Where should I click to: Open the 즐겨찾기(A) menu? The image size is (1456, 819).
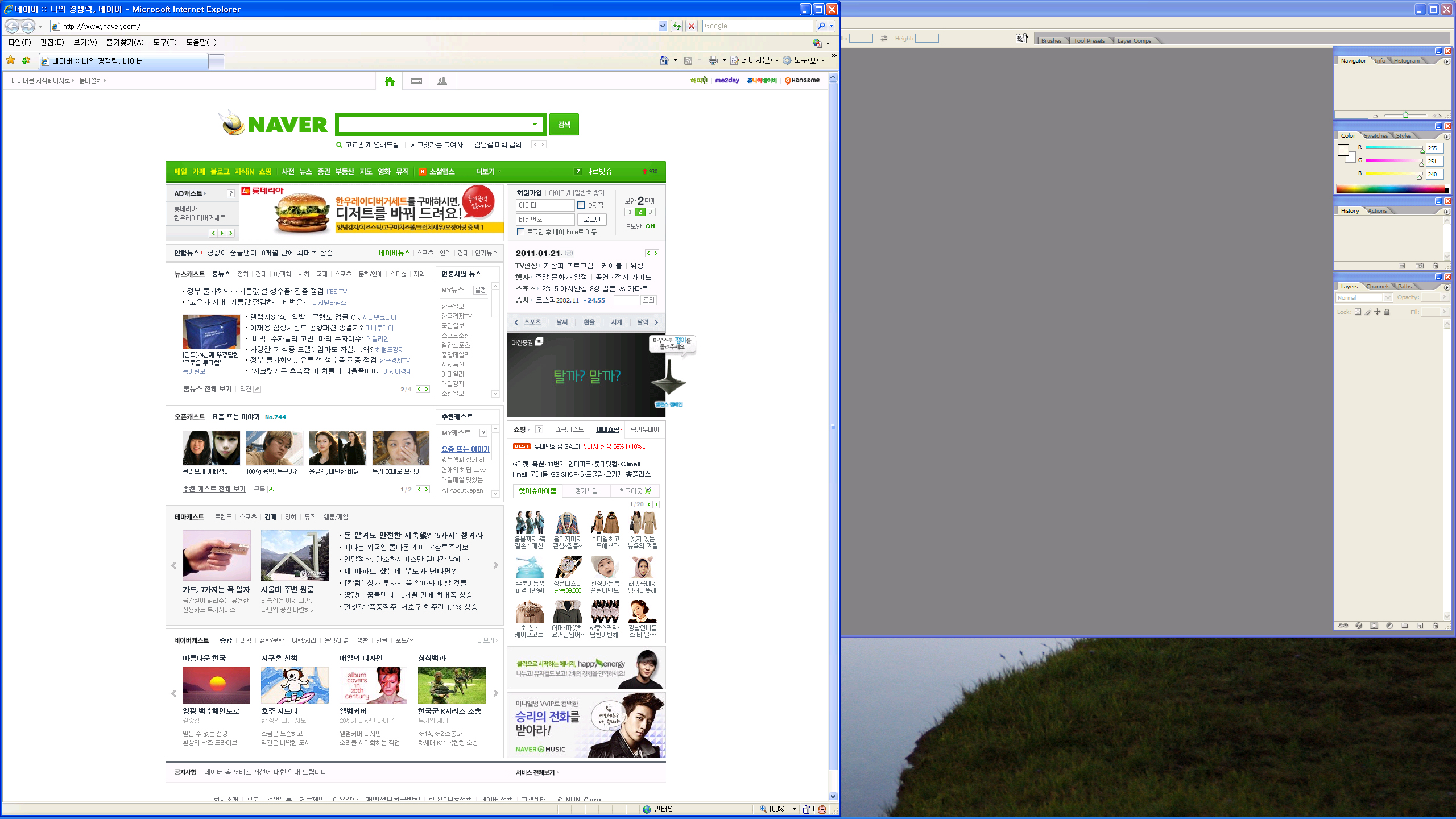pyautogui.click(x=125, y=43)
